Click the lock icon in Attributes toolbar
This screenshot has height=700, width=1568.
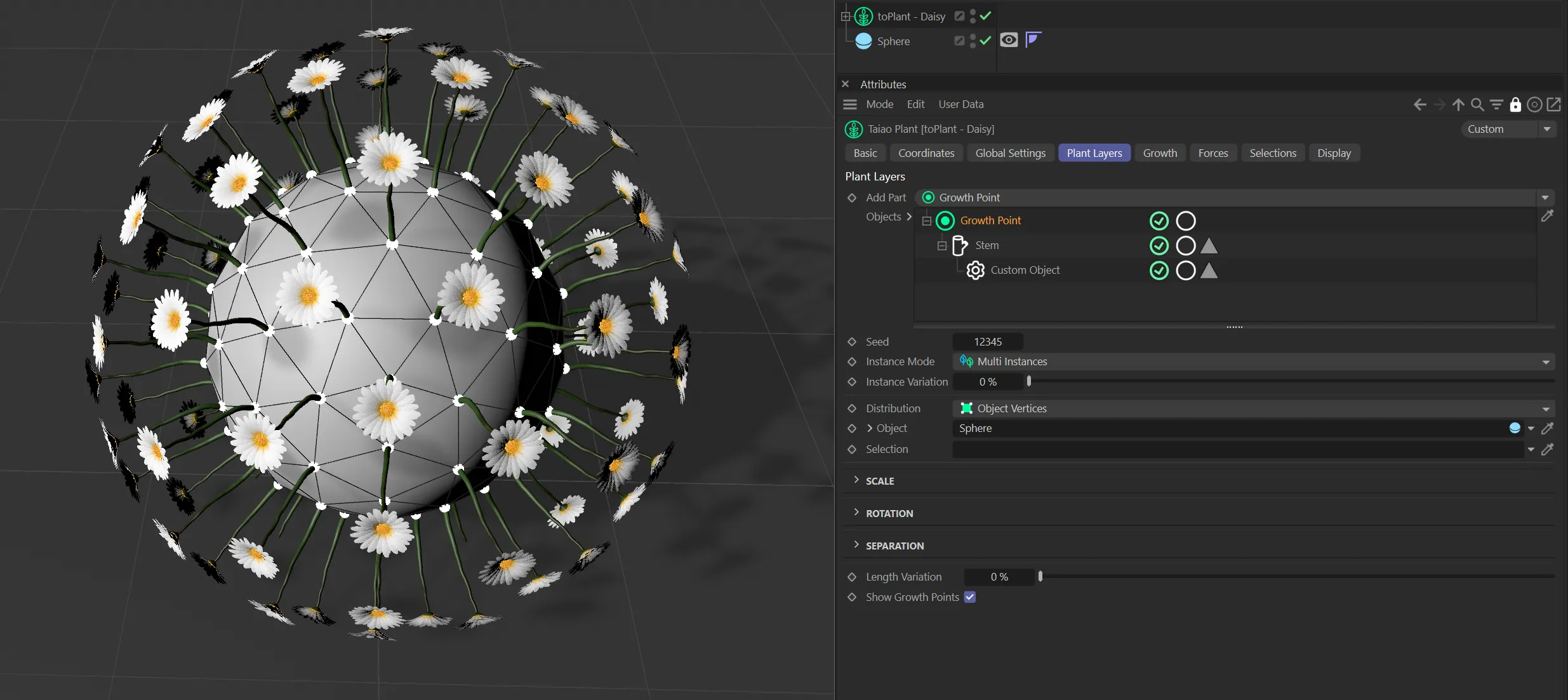[x=1515, y=105]
